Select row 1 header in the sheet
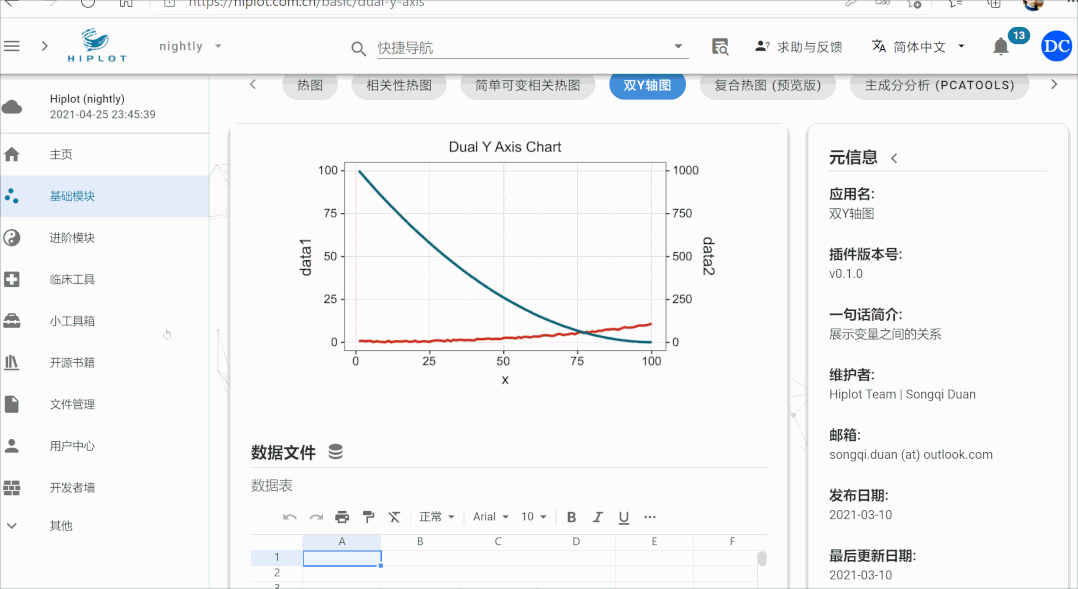 click(x=277, y=557)
